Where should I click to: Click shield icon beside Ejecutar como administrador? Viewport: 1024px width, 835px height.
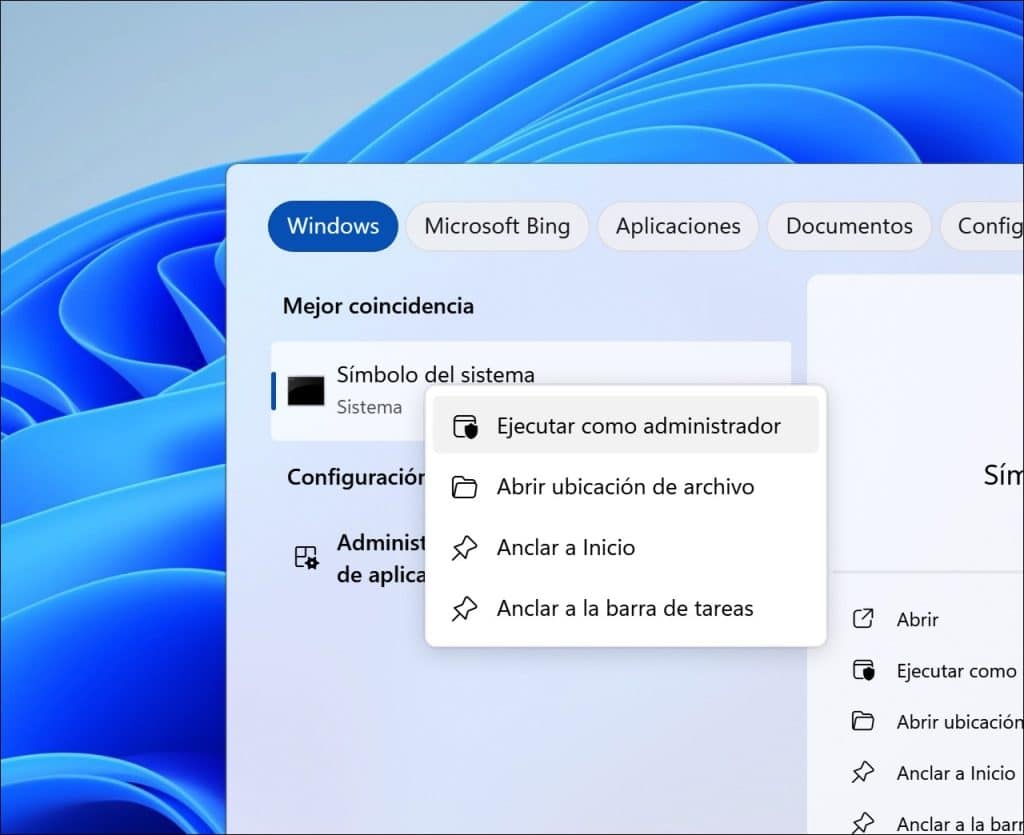click(x=465, y=426)
